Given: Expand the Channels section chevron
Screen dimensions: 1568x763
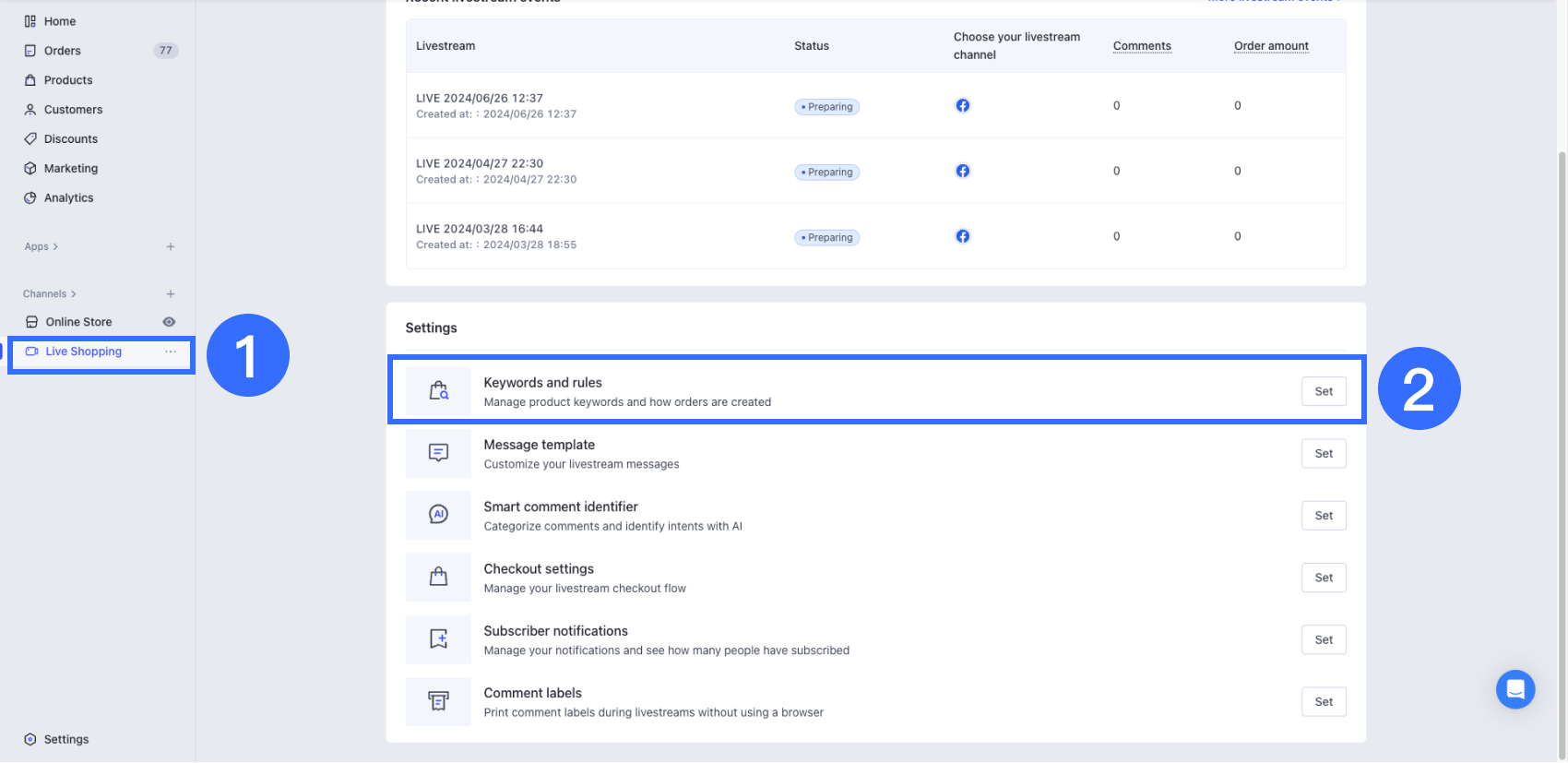Looking at the screenshot, I should pos(74,294).
